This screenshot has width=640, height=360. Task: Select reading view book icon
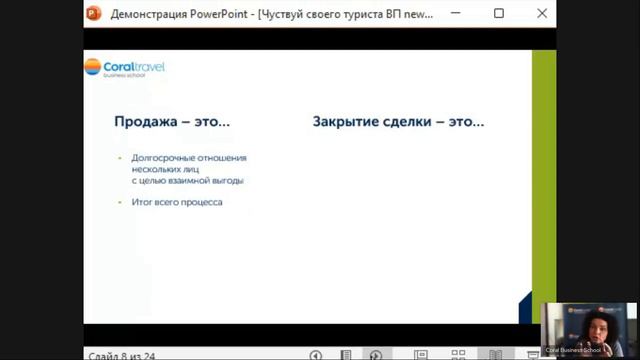(496, 355)
